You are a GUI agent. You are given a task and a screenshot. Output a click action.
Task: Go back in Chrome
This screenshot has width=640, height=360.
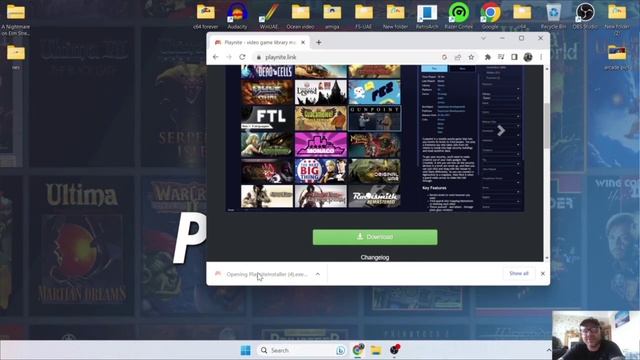pos(216,57)
